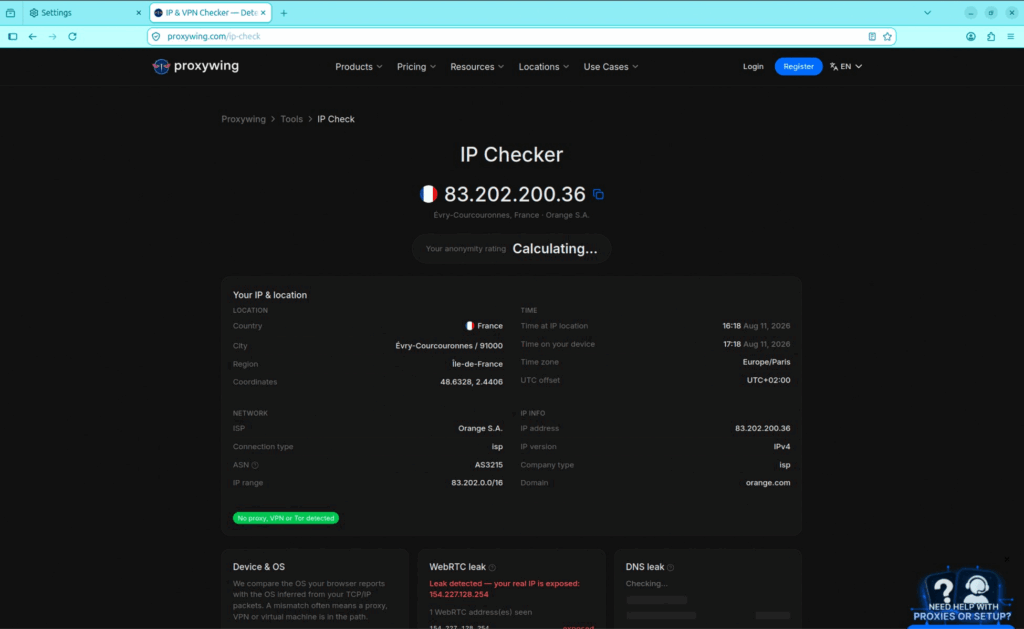Screen dimensions: 1024x629
Task: Open the EN language selector
Action: click(846, 67)
